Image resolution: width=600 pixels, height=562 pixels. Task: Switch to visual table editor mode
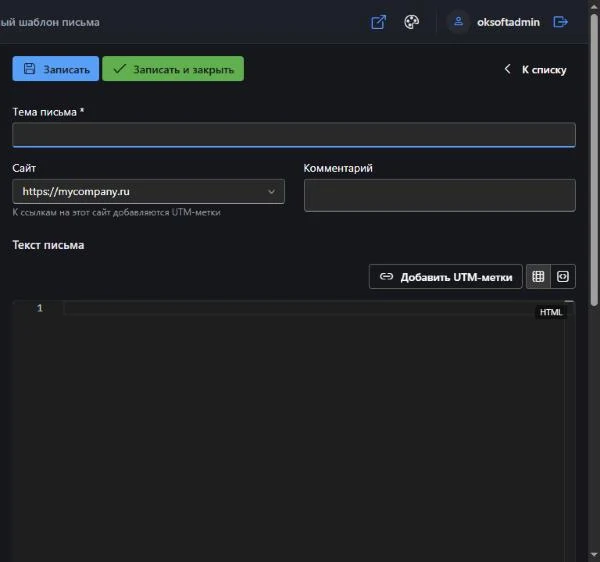pos(538,277)
